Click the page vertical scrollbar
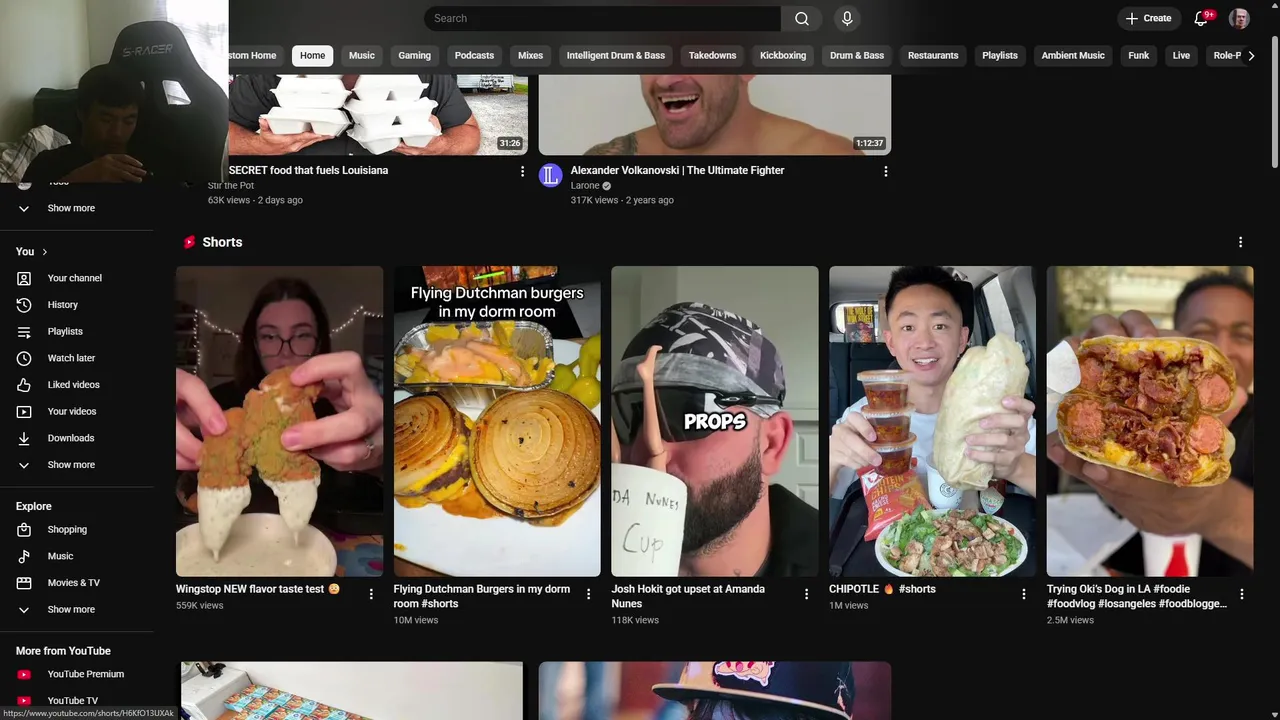Image resolution: width=1280 pixels, height=720 pixels. coord(1274,100)
